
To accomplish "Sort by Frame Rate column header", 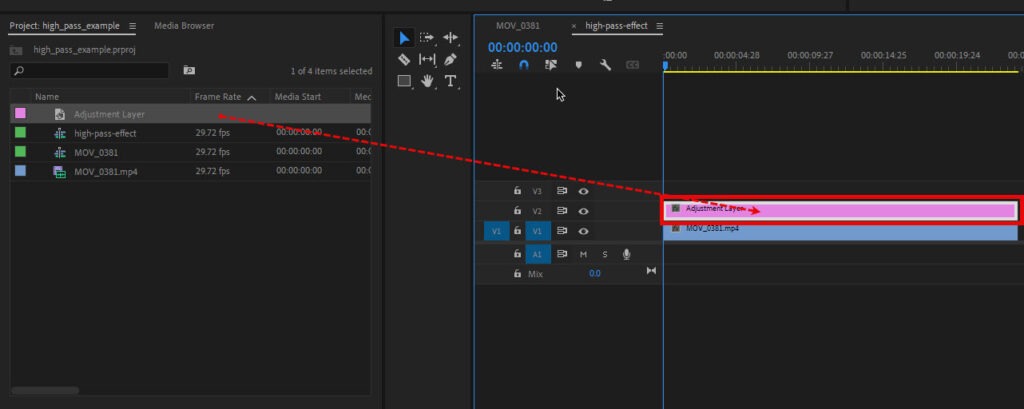I will [217, 97].
